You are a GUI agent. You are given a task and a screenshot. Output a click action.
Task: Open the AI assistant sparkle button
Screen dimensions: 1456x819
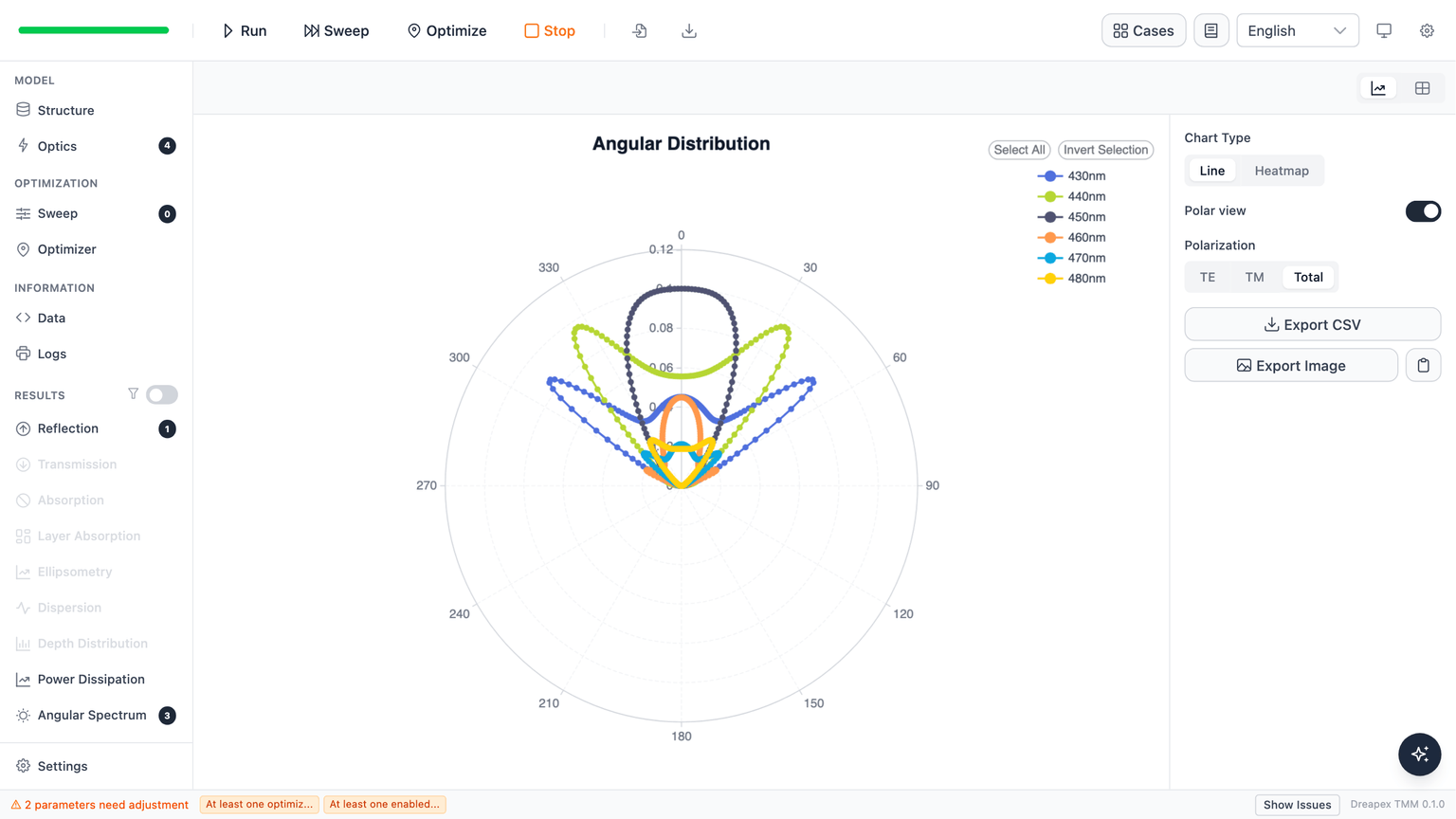tap(1419, 755)
